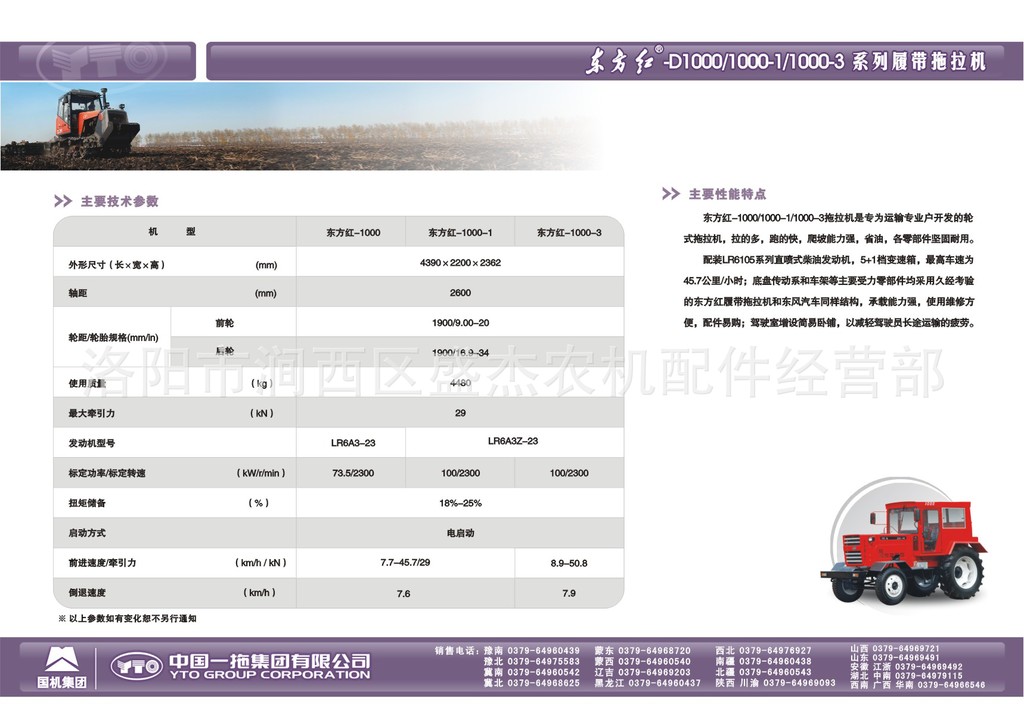1024x724 pixels.
Task: Click the 前轮 sub-row label
Action: pyautogui.click(x=225, y=323)
